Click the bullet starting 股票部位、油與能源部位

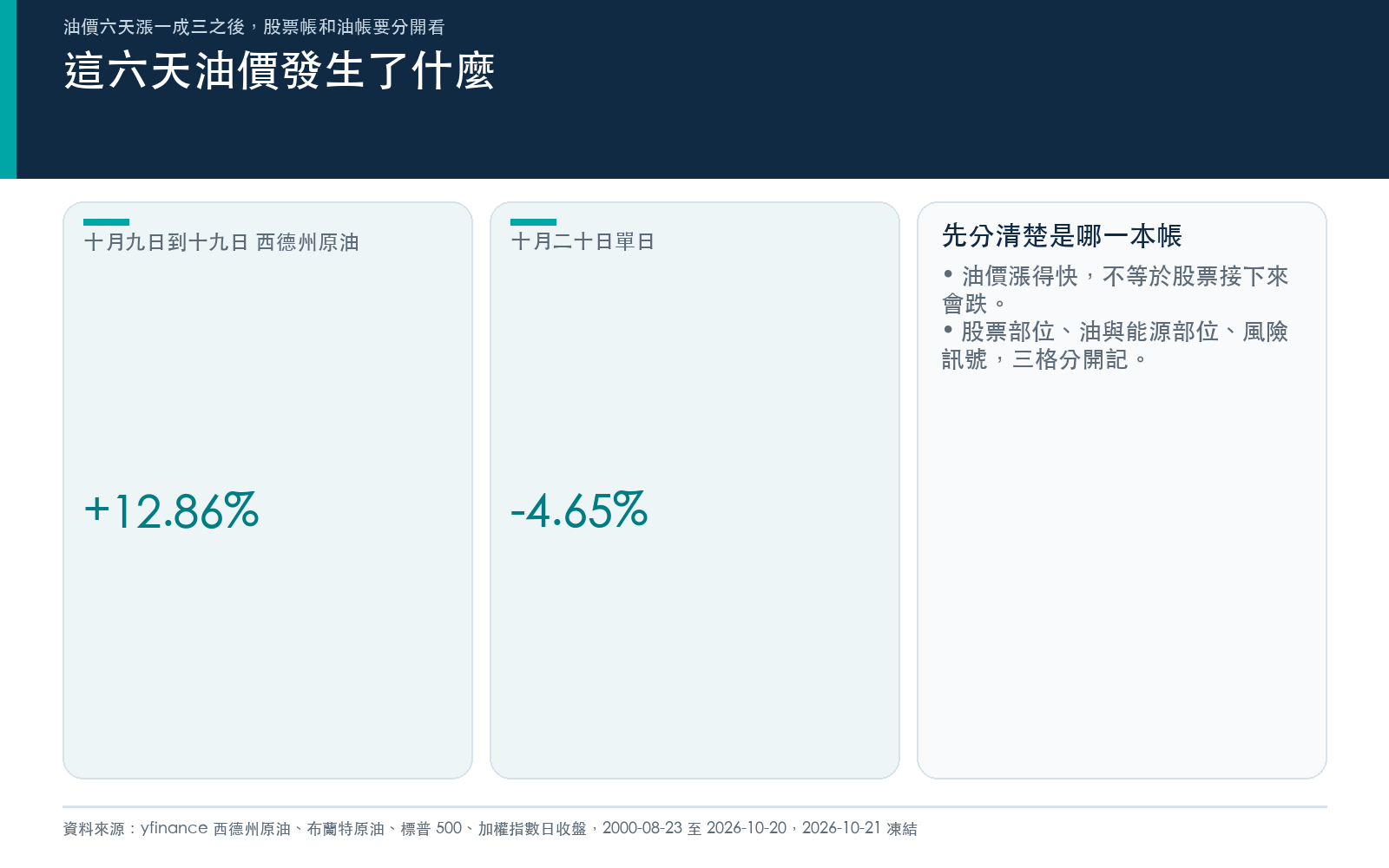pyautogui.click(x=1116, y=345)
